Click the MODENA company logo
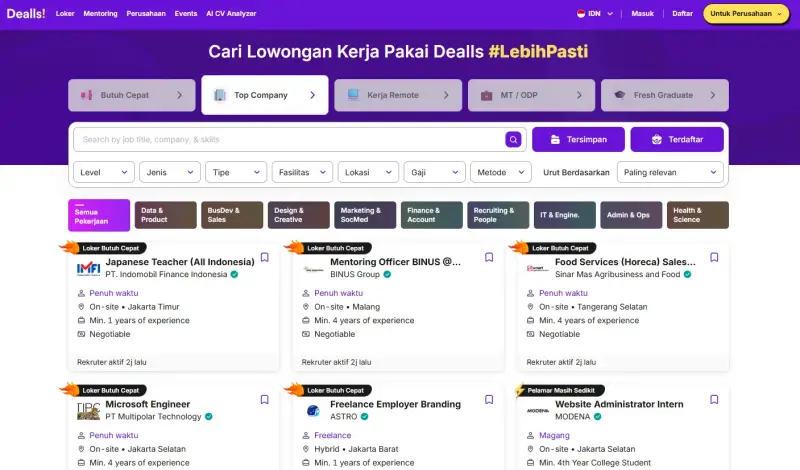Image resolution: width=800 pixels, height=470 pixels. click(538, 411)
